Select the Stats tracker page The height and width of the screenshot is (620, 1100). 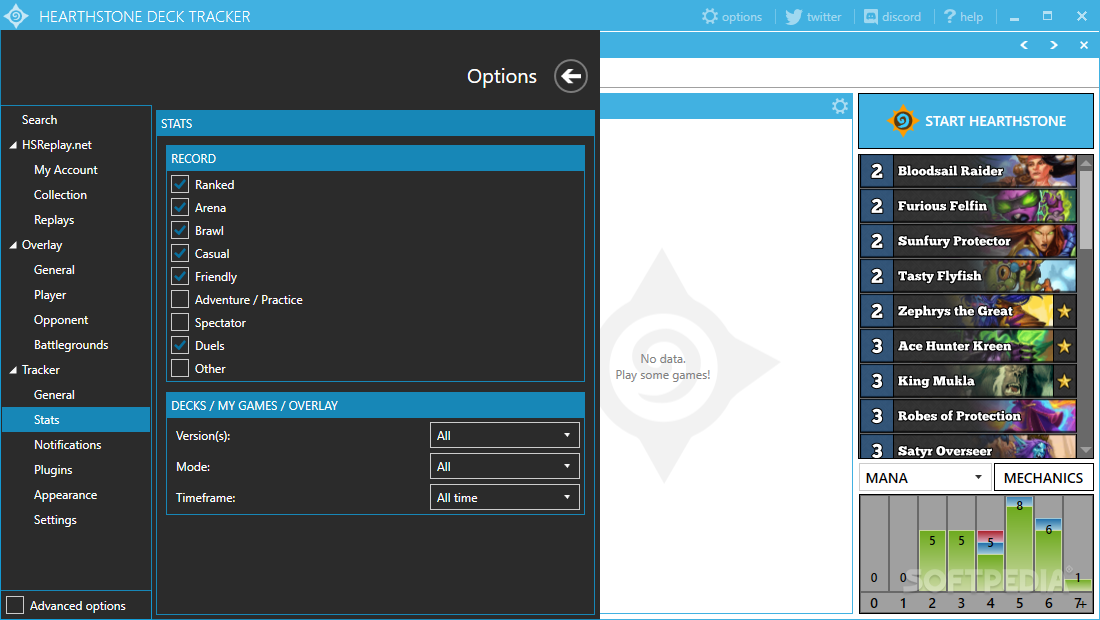coord(76,419)
